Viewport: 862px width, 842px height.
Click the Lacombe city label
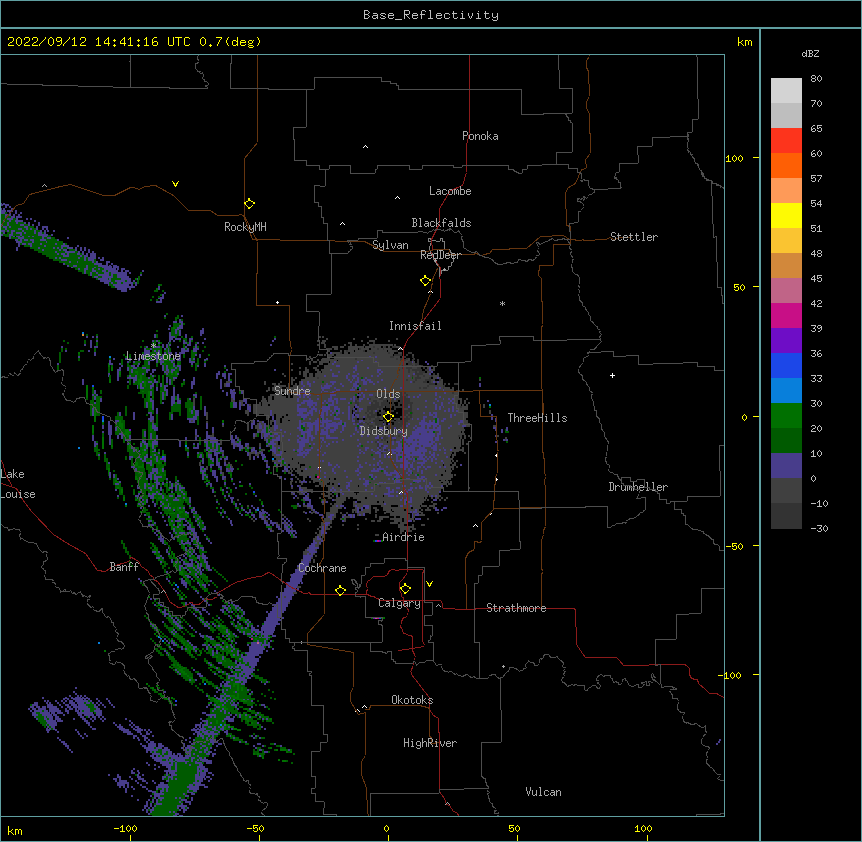(450, 191)
